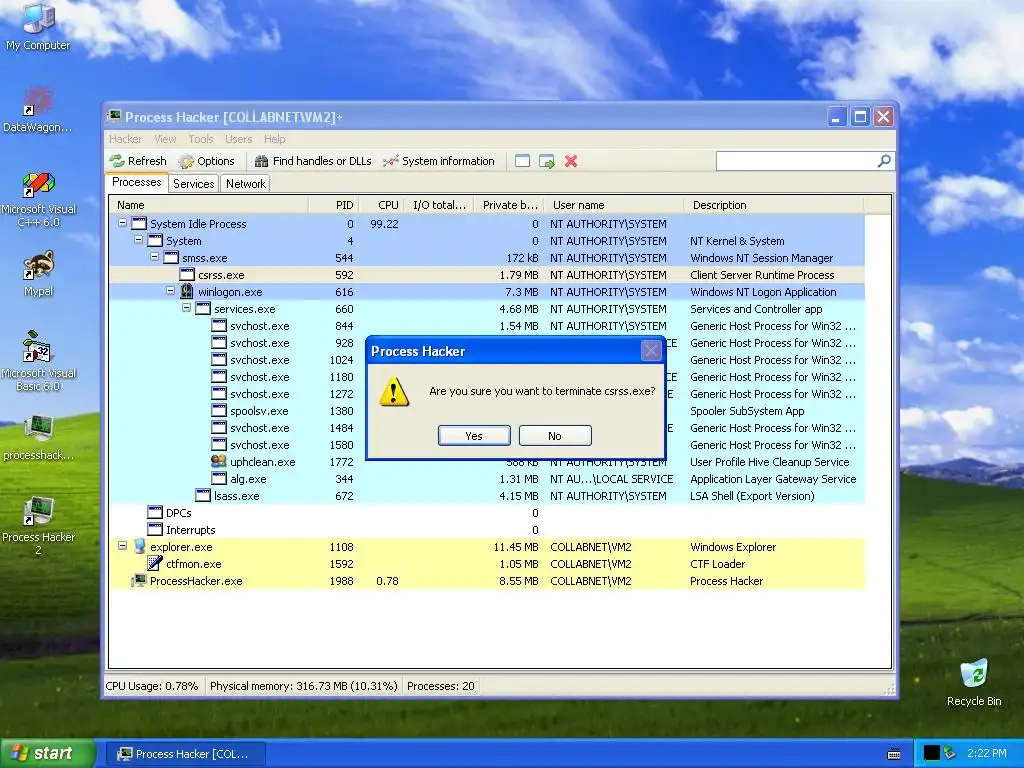Collapse the smss.exe tree node
Viewport: 1024px width, 768px height.
pyautogui.click(x=154, y=257)
